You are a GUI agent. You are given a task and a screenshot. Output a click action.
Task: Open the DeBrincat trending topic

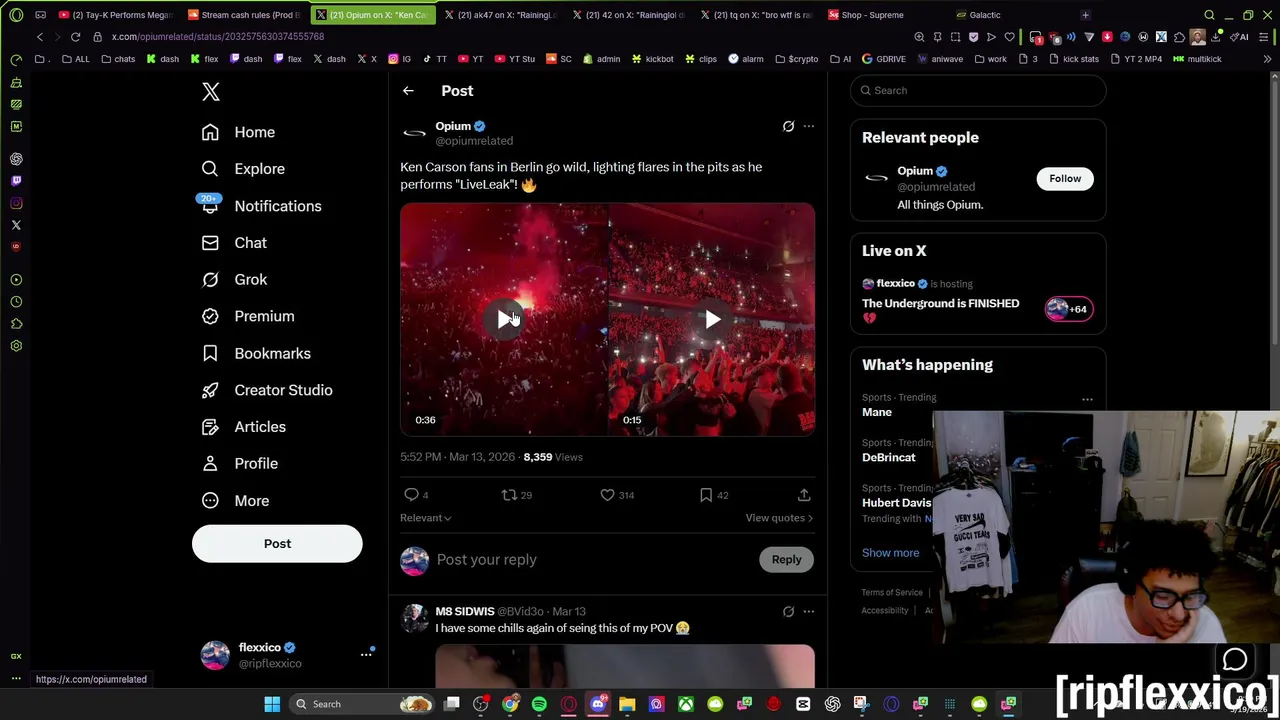coord(889,457)
